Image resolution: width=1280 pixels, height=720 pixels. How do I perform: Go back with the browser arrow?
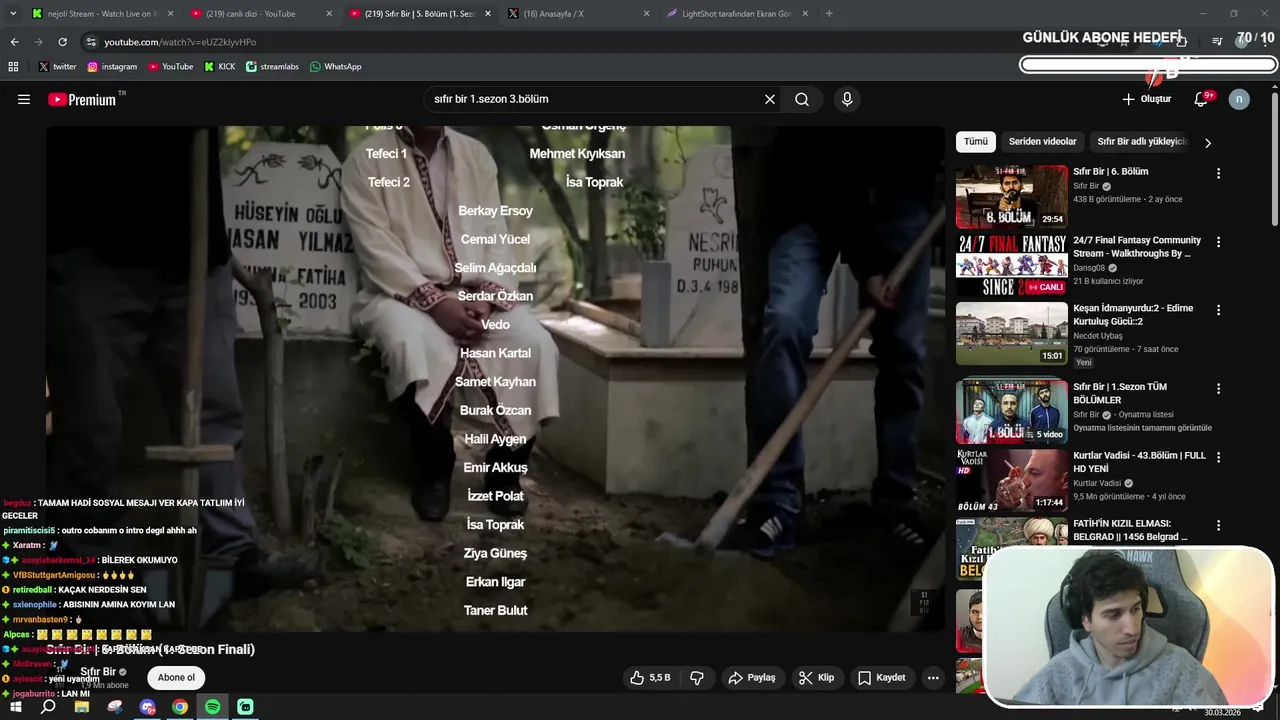tap(14, 42)
